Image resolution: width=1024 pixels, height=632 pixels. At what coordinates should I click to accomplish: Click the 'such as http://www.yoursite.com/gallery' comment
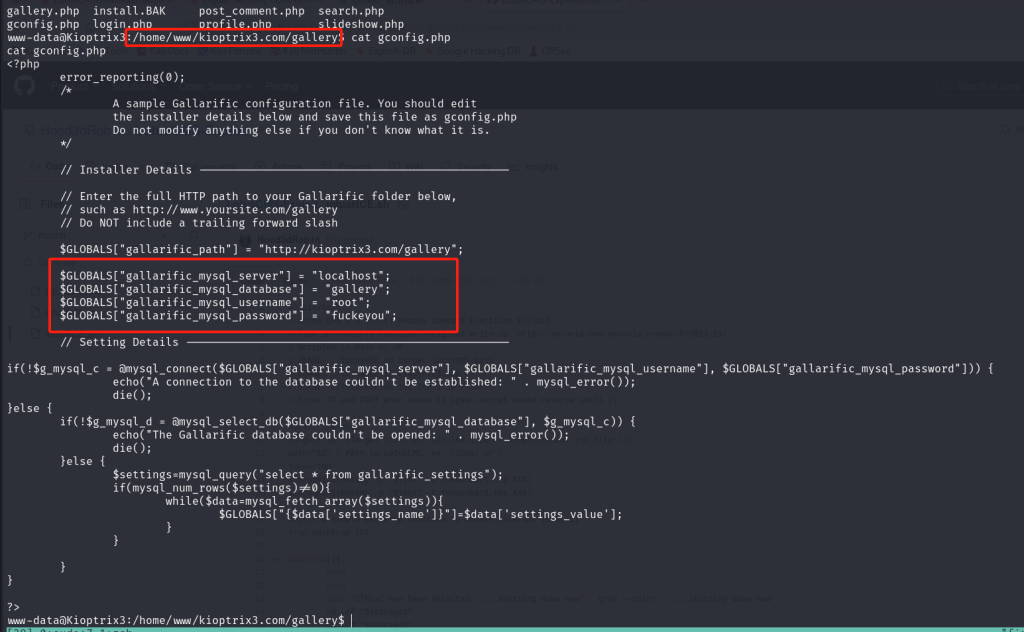coord(199,210)
